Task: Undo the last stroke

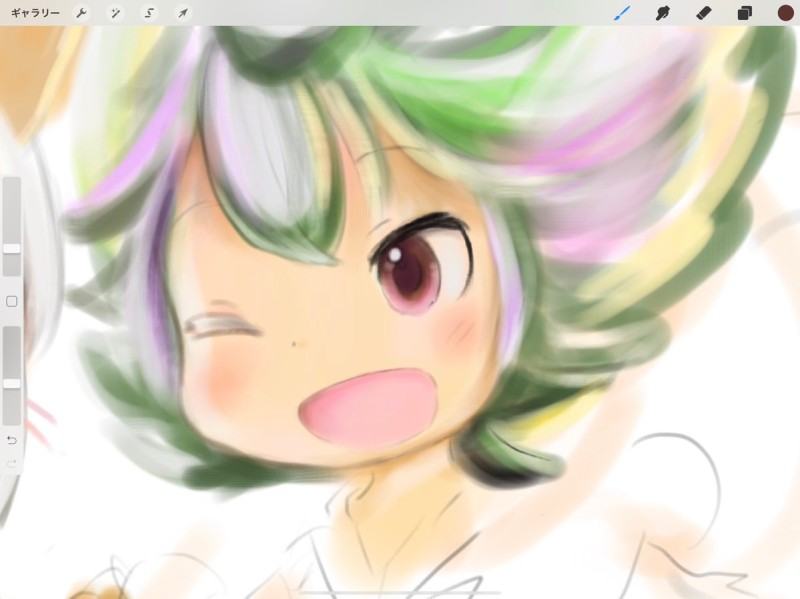Action: (x=12, y=440)
